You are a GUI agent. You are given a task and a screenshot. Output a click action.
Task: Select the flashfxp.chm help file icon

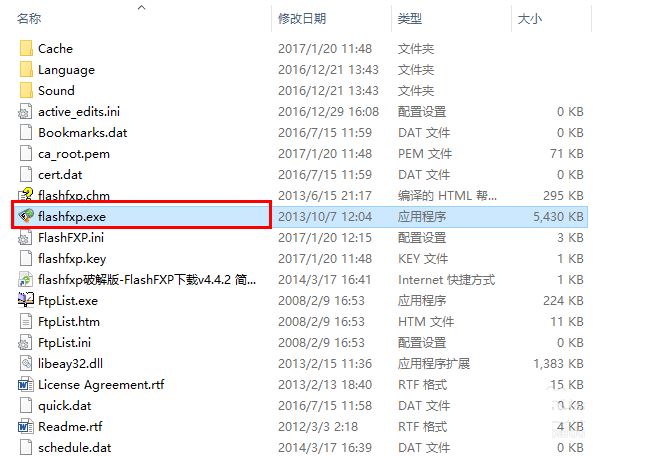pos(26,195)
